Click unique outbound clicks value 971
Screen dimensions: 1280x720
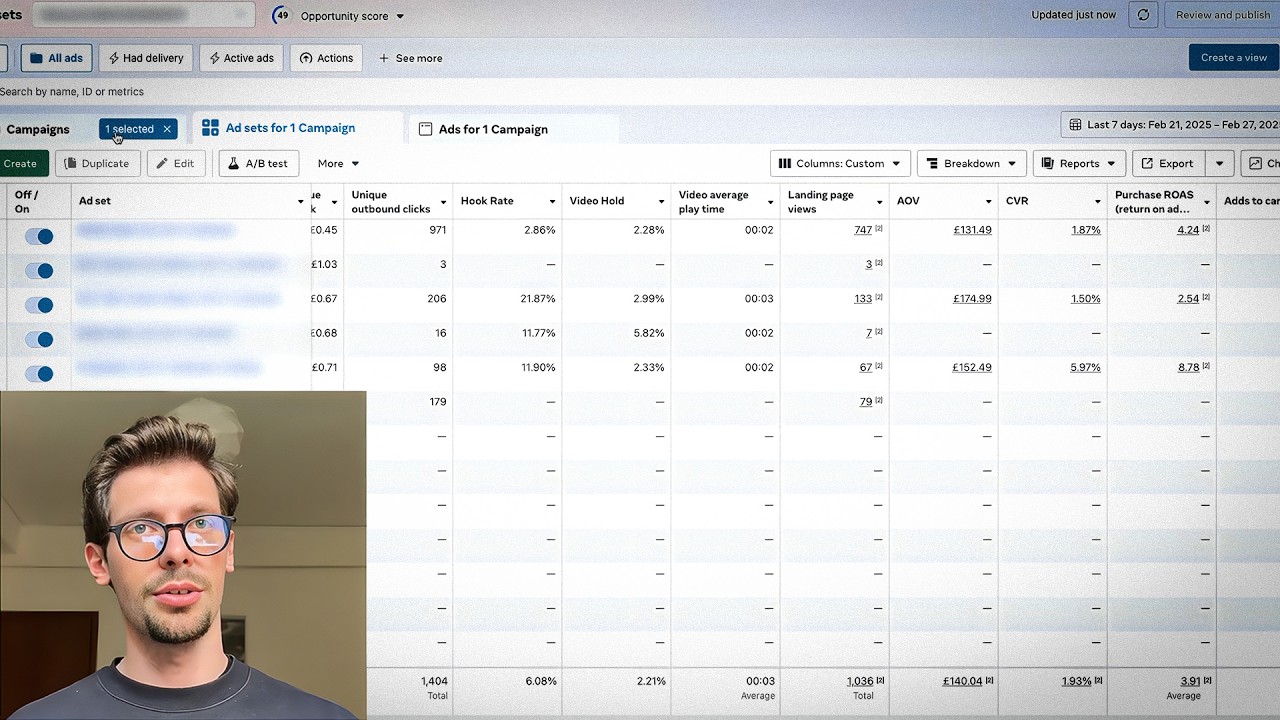point(436,230)
